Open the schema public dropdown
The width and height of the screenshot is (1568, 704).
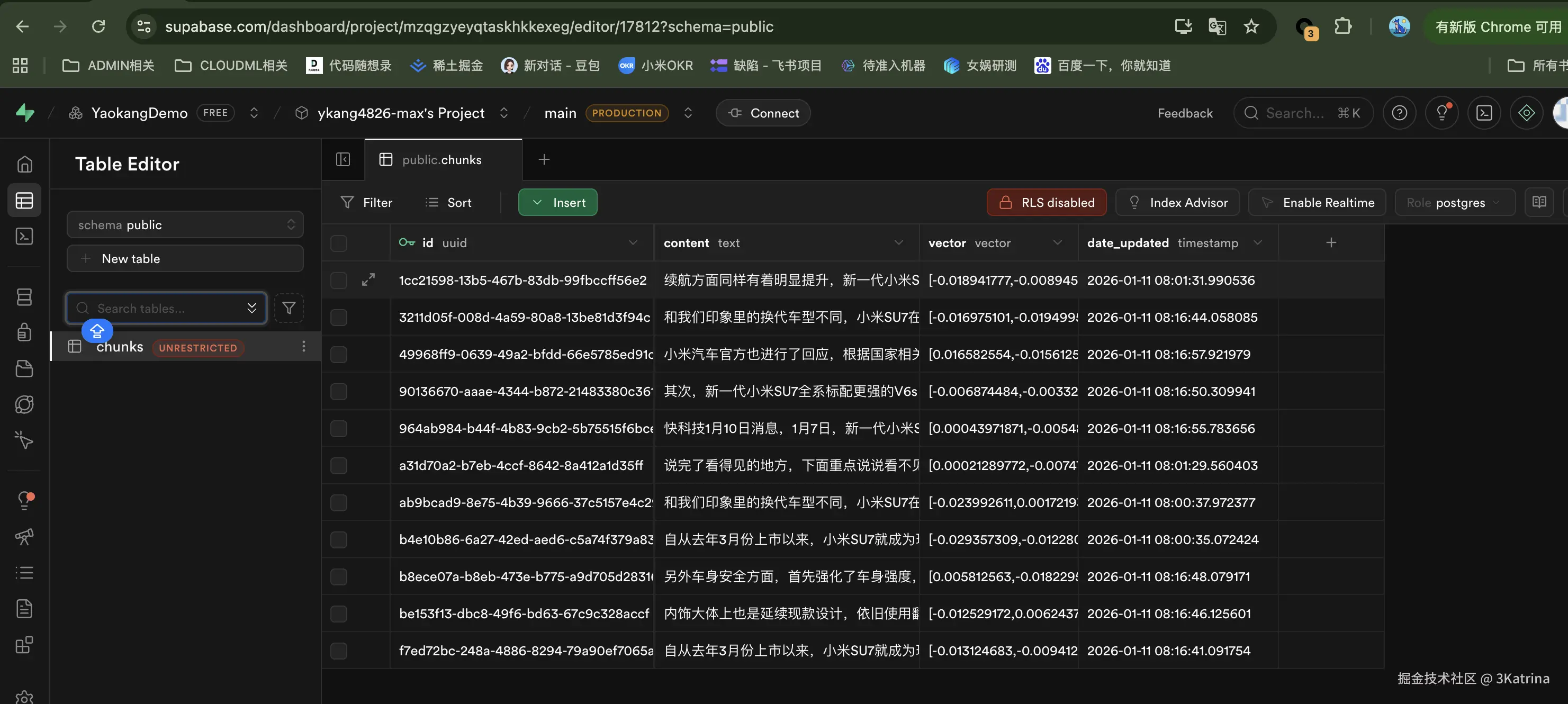pyautogui.click(x=185, y=224)
